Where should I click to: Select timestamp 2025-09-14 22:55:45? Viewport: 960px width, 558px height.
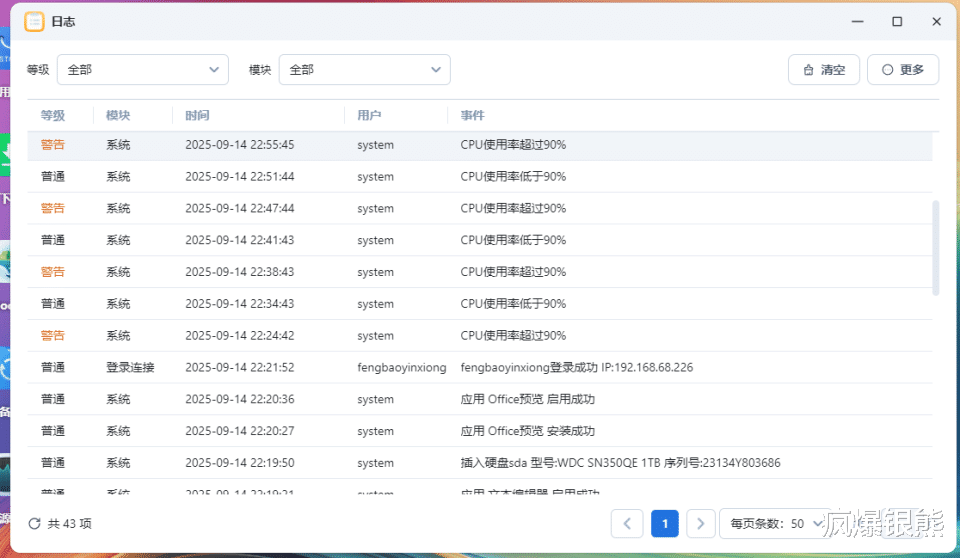click(239, 145)
